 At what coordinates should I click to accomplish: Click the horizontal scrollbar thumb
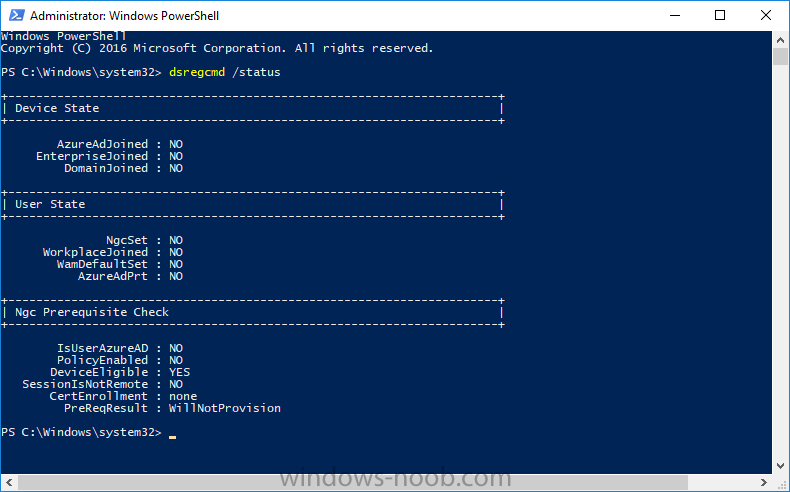pyautogui.click(x=353, y=482)
